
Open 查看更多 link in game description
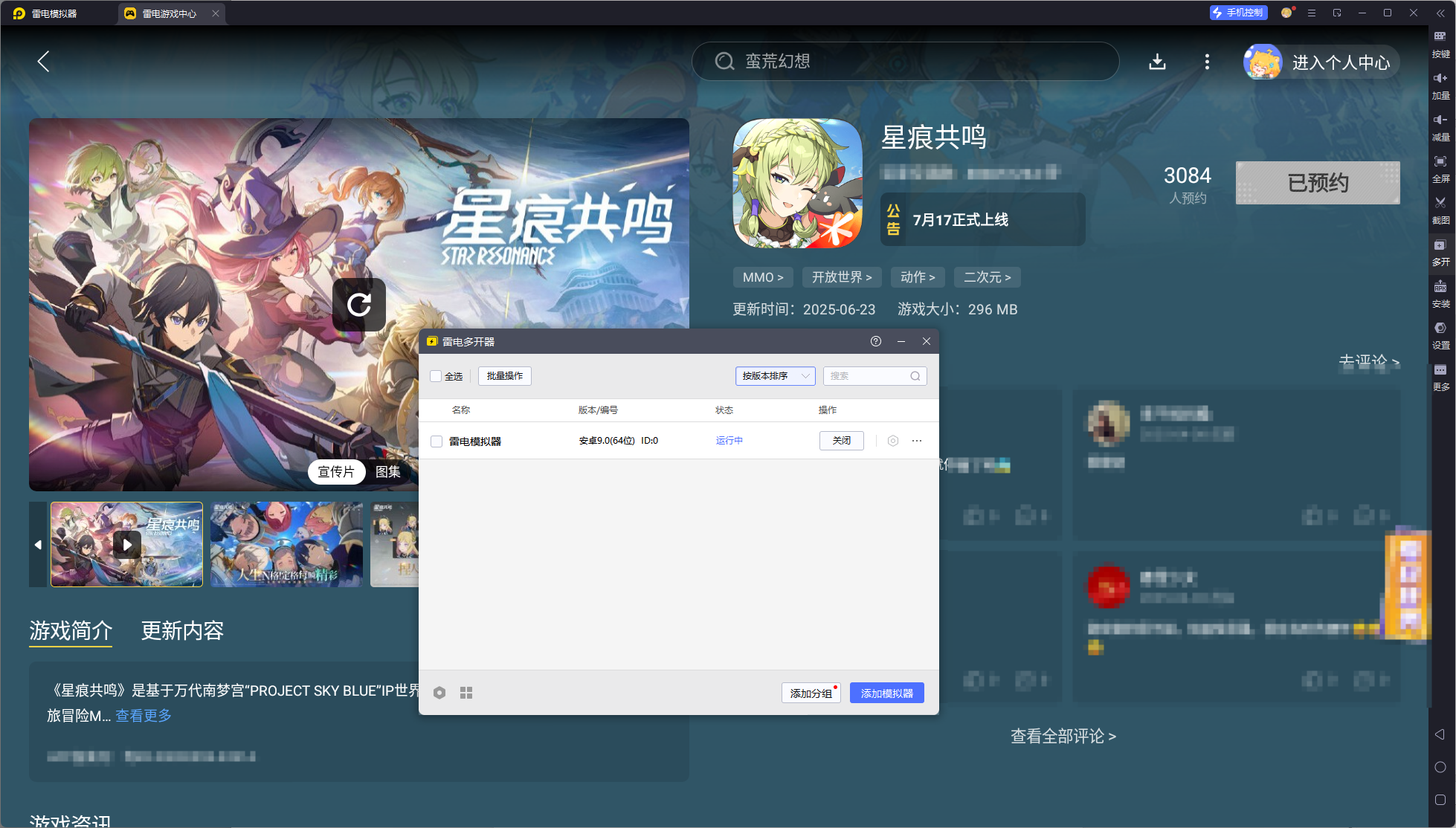(x=144, y=716)
